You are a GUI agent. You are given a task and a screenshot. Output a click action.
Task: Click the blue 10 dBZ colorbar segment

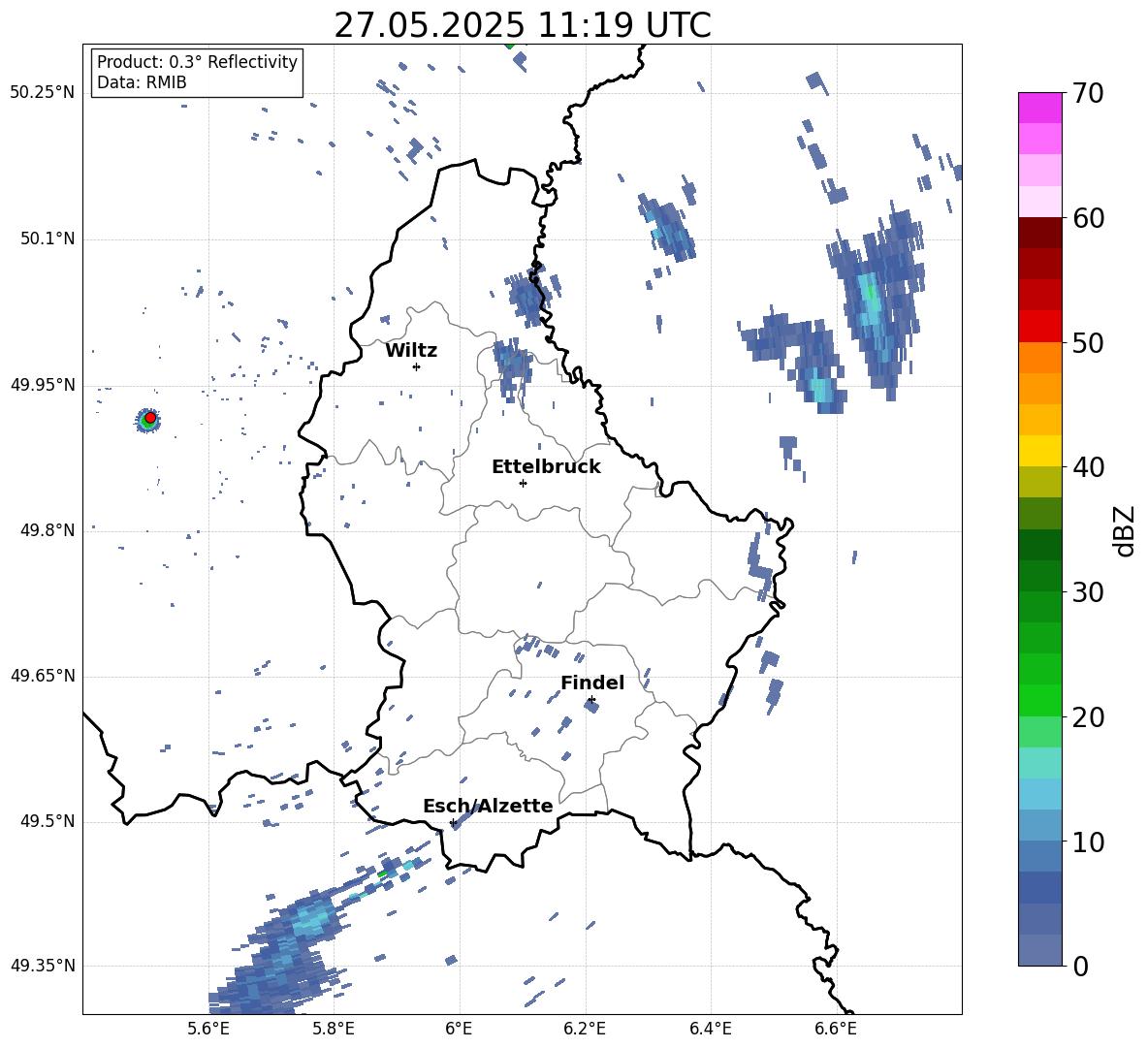(x=1039, y=825)
